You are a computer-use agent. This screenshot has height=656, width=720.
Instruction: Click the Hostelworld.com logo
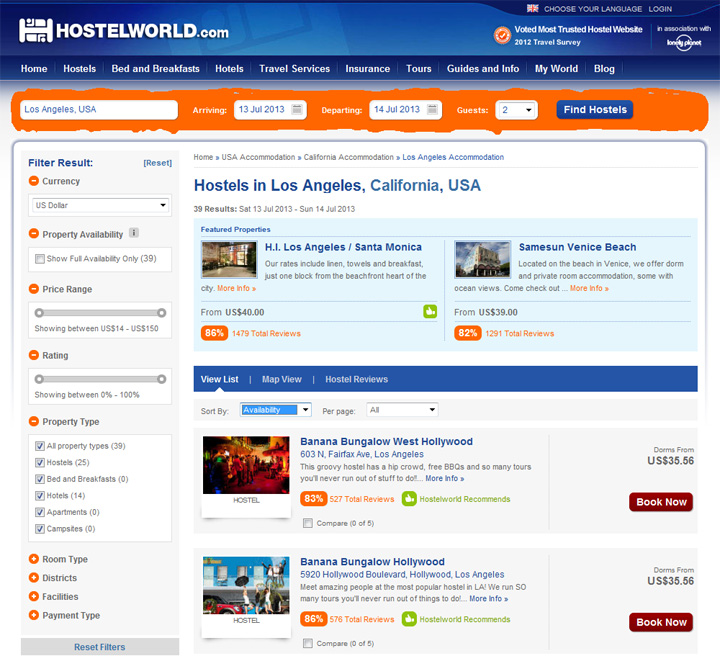[x=124, y=31]
